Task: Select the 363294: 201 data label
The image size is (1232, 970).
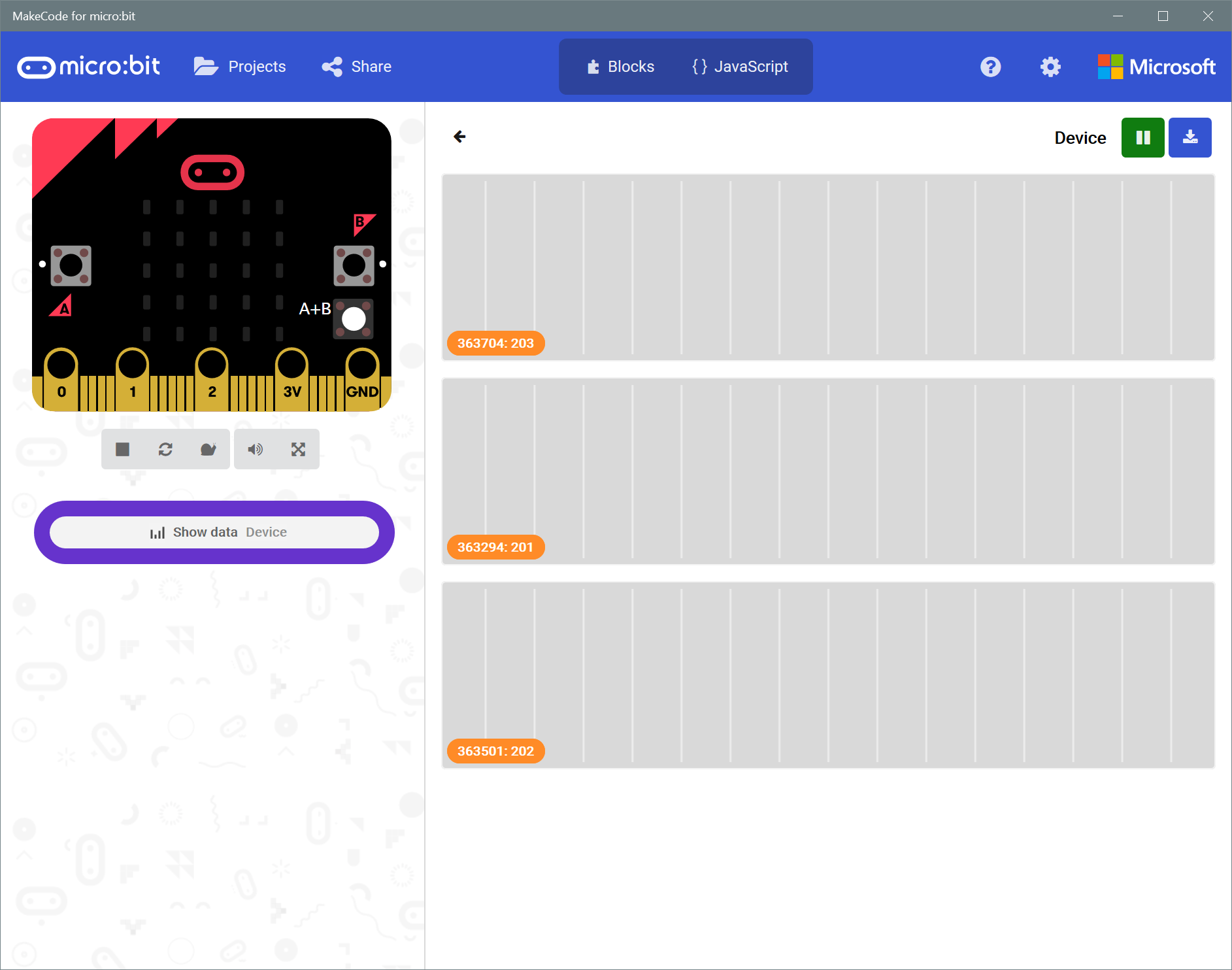Action: (495, 547)
